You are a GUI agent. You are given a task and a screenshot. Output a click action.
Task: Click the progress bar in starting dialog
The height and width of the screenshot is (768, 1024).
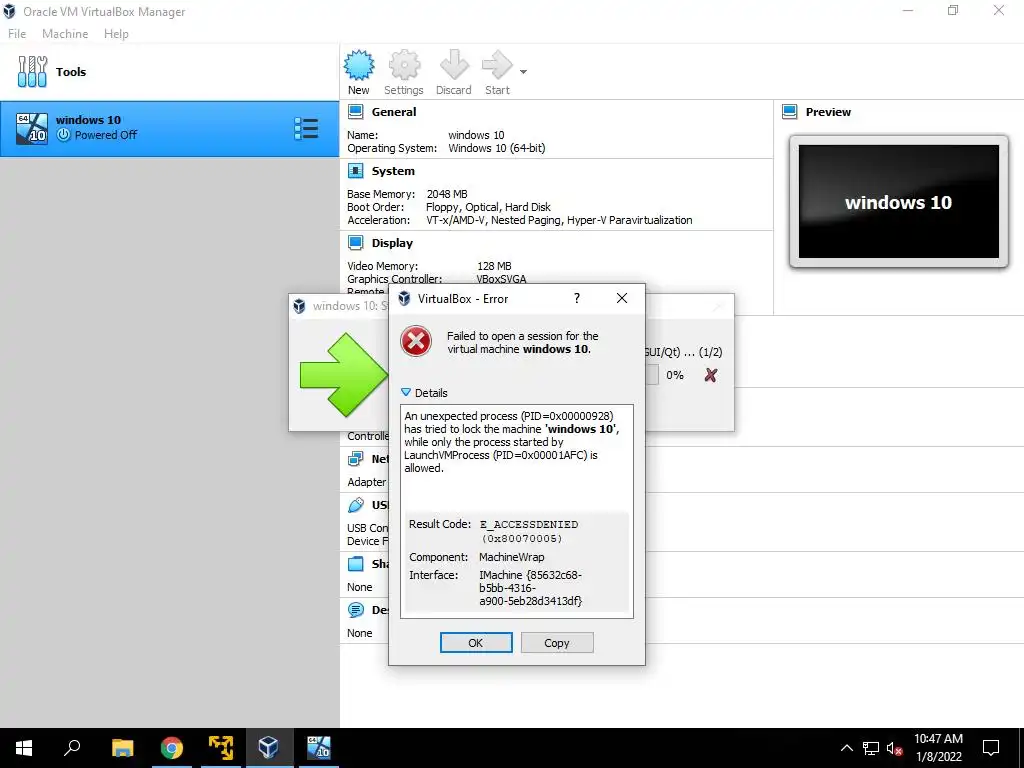pyautogui.click(x=652, y=375)
